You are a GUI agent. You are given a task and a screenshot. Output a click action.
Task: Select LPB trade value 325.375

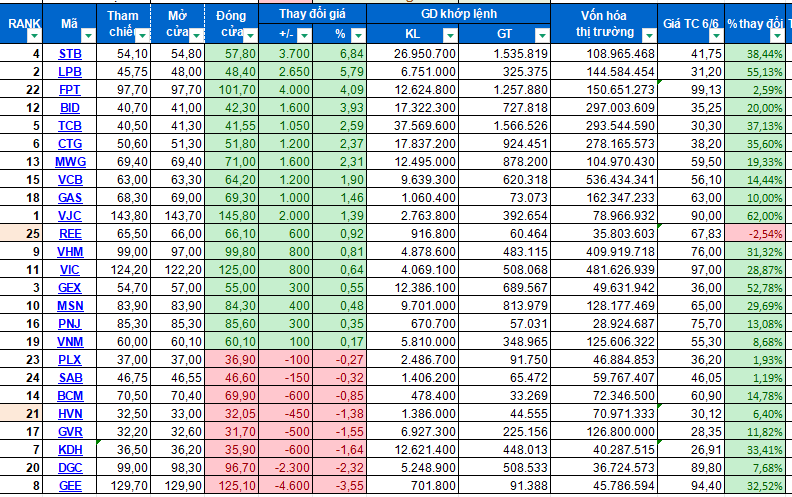point(505,72)
